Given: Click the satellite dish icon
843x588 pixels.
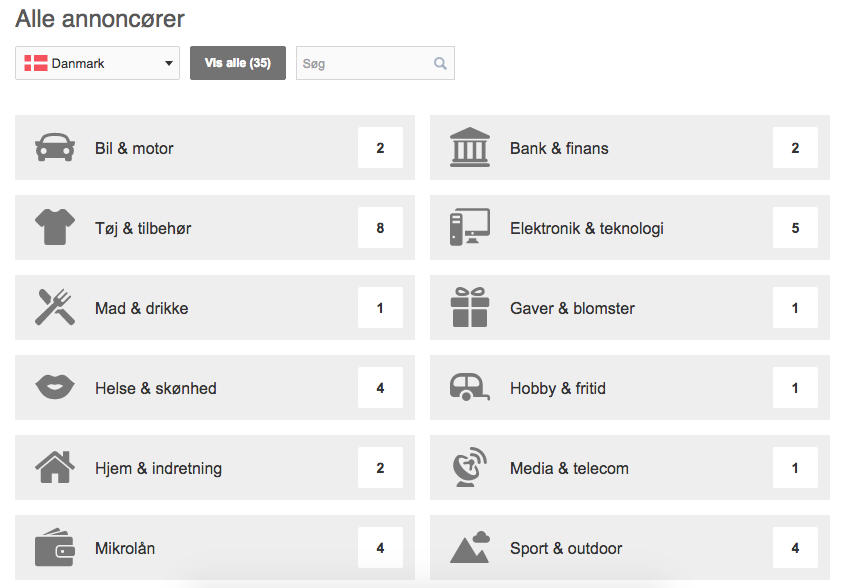Looking at the screenshot, I should coord(470,467).
